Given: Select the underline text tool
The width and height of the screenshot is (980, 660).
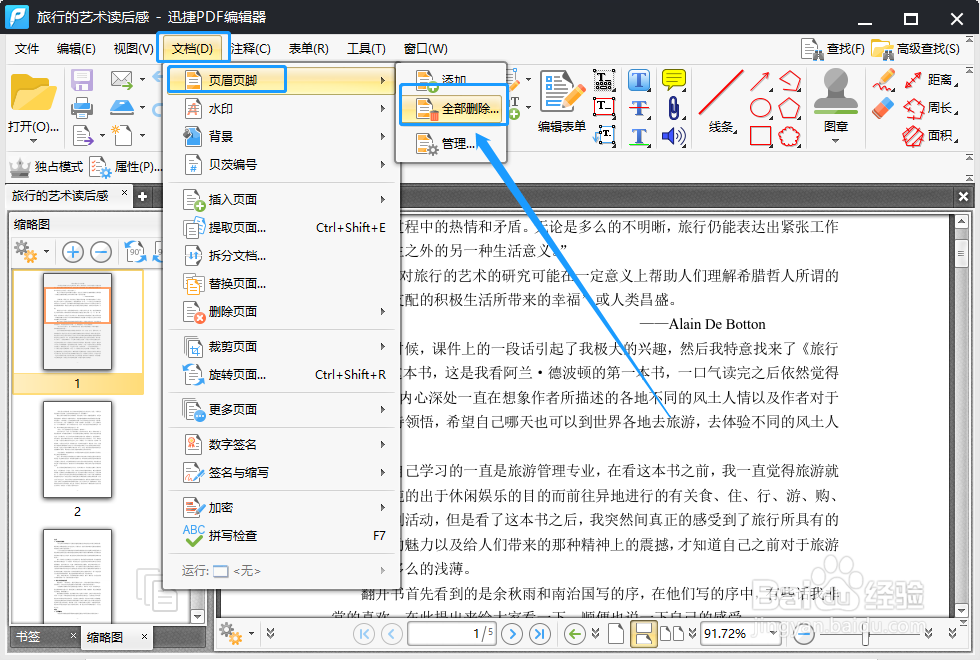Looking at the screenshot, I should pos(639,136).
